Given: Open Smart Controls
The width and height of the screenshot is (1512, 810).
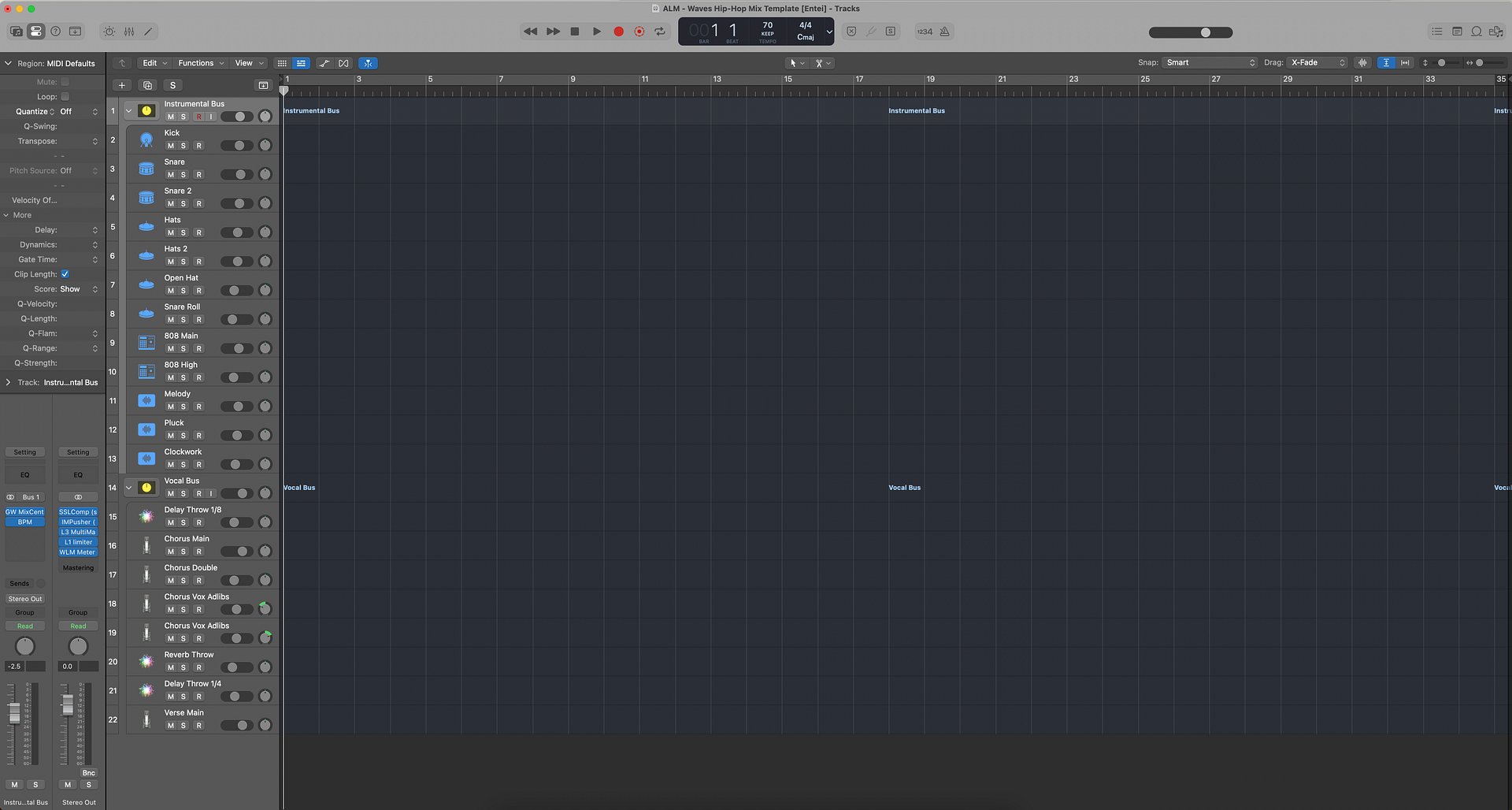Looking at the screenshot, I should (x=109, y=32).
